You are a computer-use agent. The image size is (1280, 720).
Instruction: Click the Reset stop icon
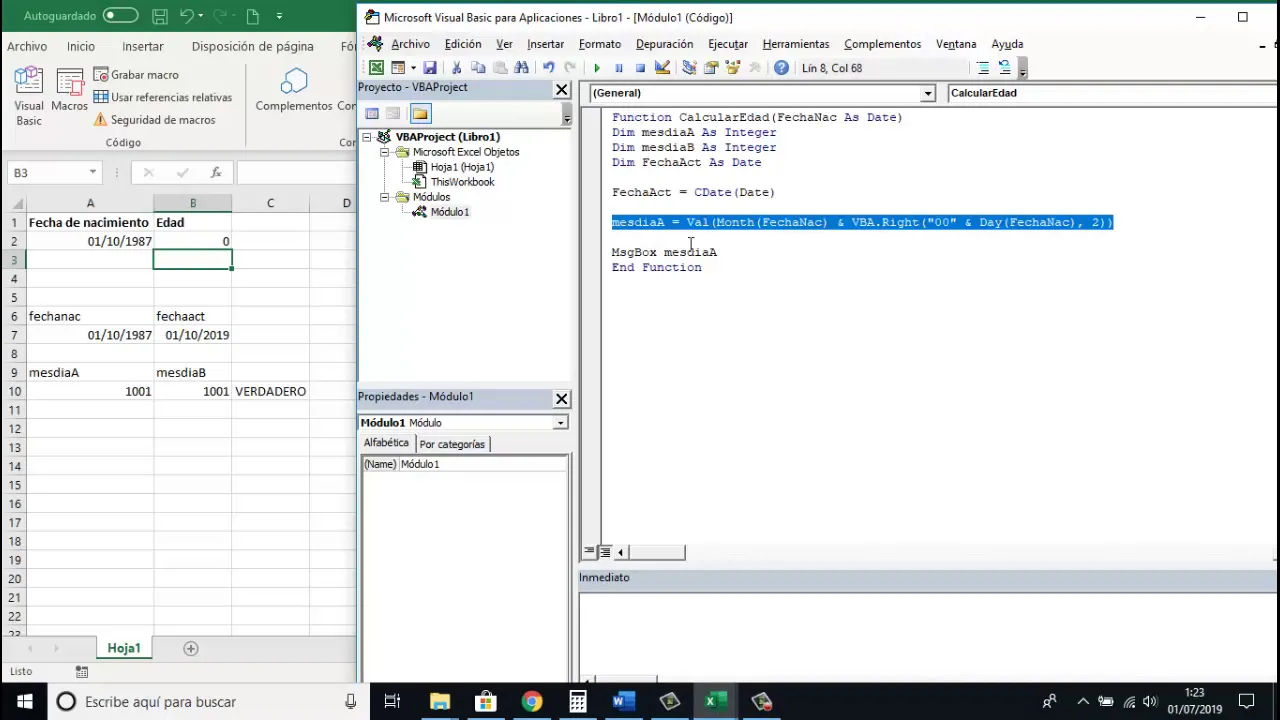point(640,68)
